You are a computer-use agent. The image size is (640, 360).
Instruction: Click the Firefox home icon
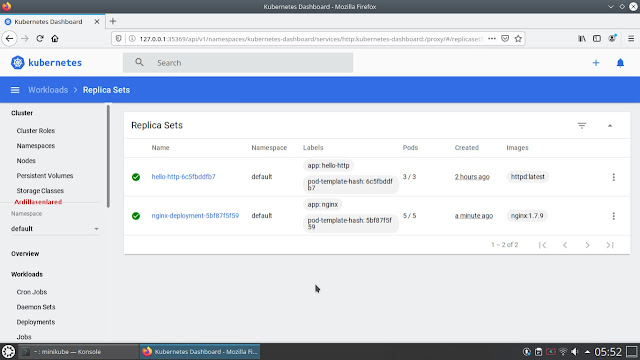click(x=55, y=38)
